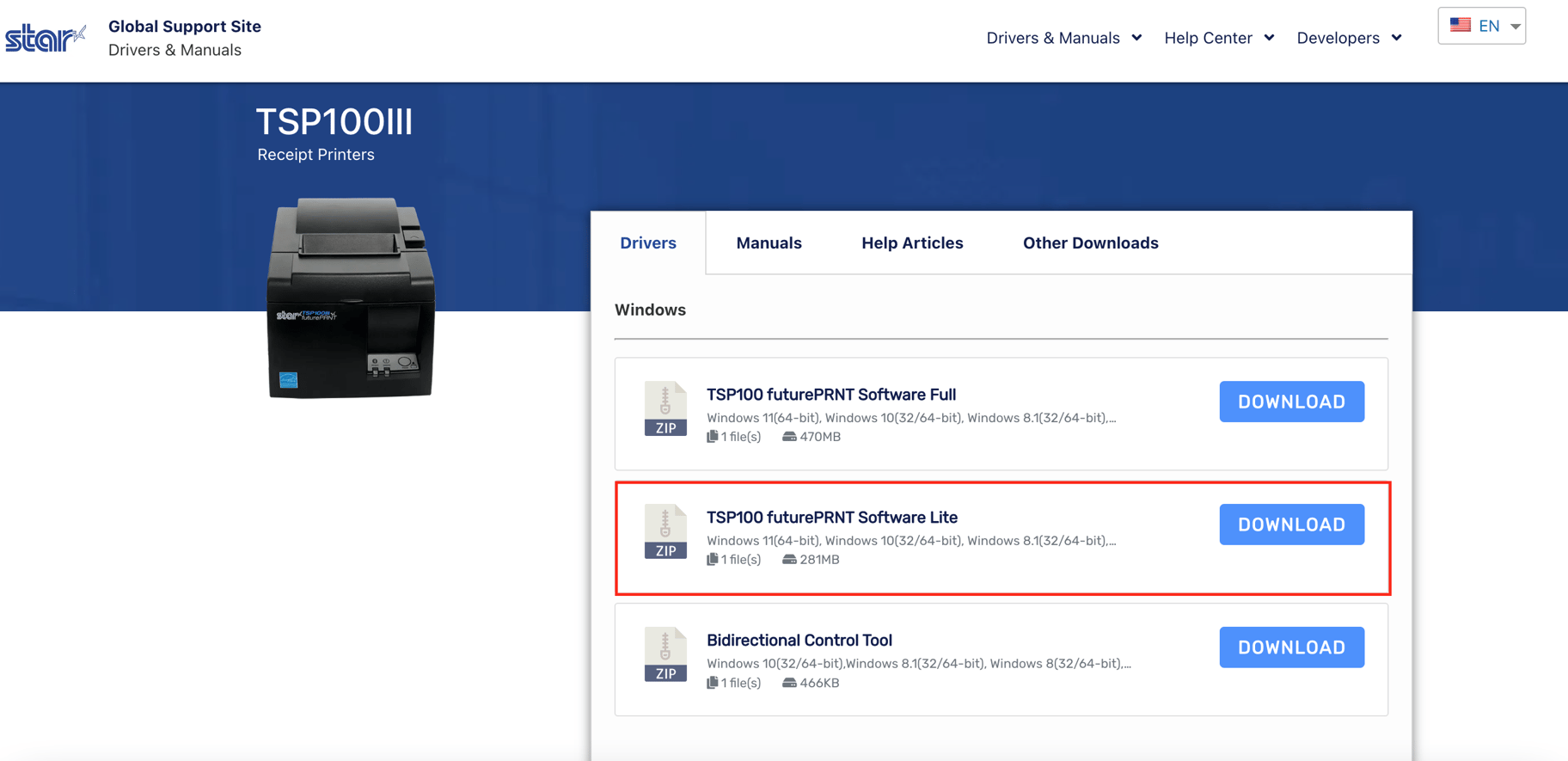Click the US flag icon in language selector
This screenshot has height=761, width=1568.
pyautogui.click(x=1460, y=25)
